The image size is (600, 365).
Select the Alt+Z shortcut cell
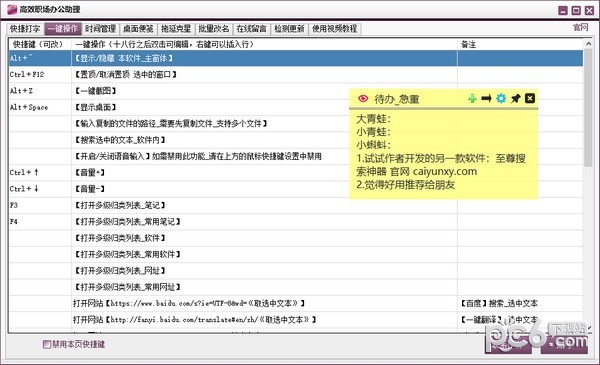[40, 91]
